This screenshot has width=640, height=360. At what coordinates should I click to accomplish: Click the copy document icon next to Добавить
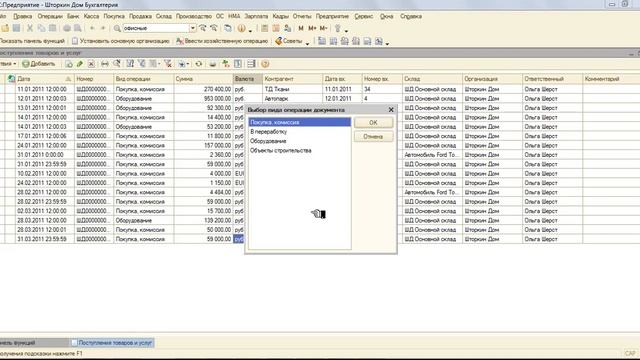(69, 64)
